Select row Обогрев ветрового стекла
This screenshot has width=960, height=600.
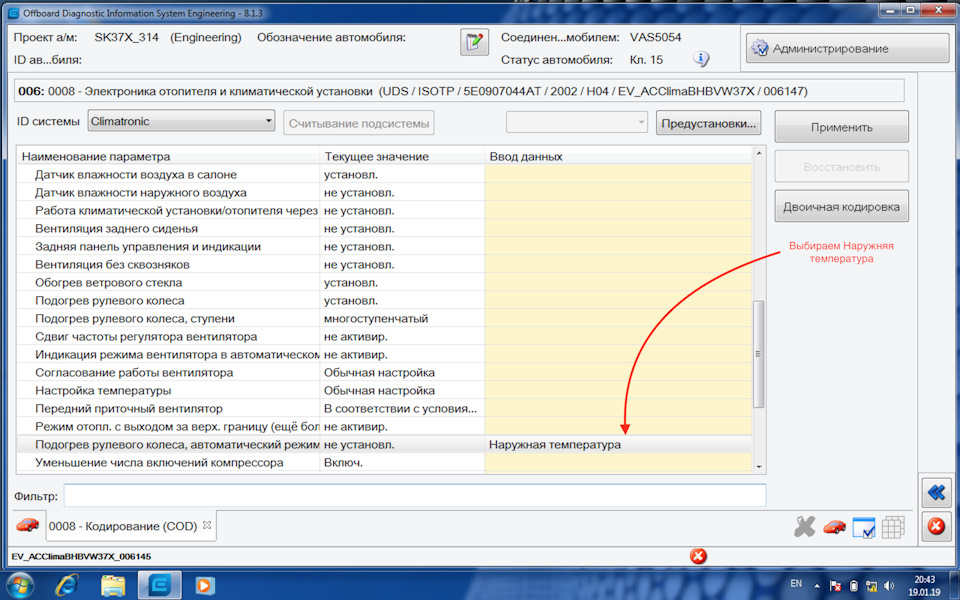(x=384, y=282)
